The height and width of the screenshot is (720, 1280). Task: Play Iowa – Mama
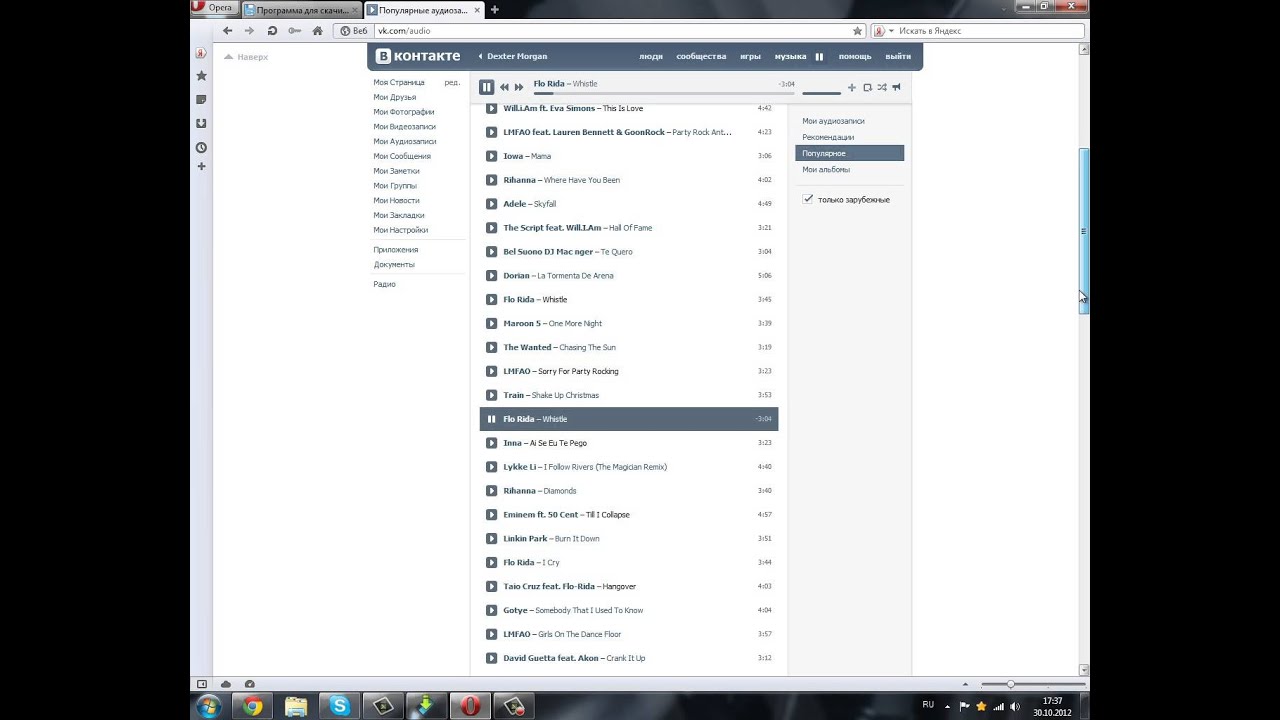491,156
